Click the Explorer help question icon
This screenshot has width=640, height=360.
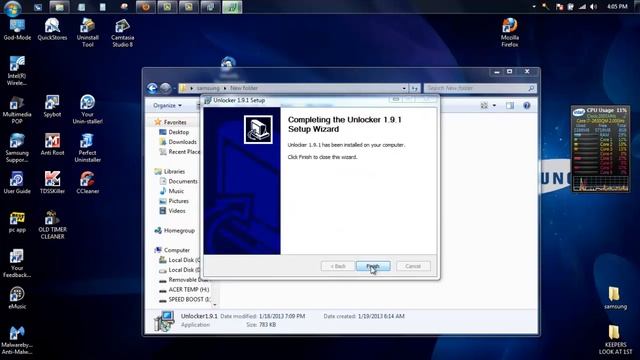527,105
